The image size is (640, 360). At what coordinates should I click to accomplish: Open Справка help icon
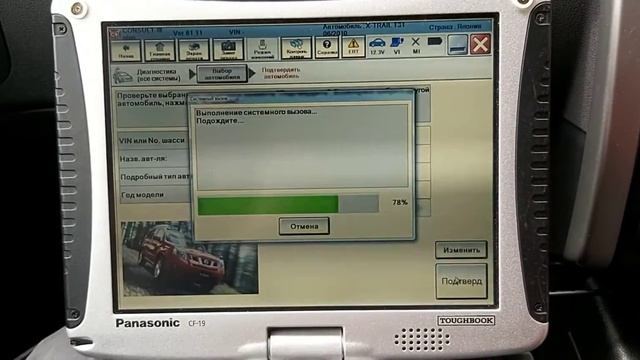coord(327,48)
